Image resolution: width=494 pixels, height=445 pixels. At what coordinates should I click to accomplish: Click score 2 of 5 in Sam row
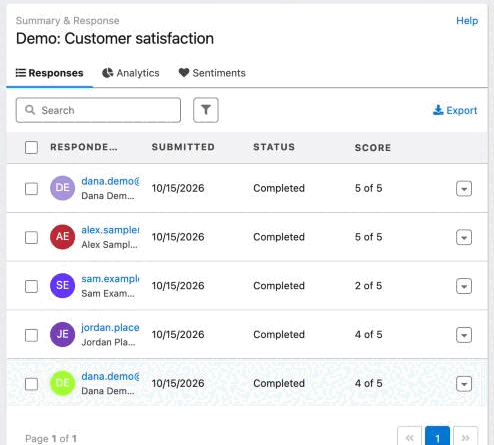[x=368, y=286]
